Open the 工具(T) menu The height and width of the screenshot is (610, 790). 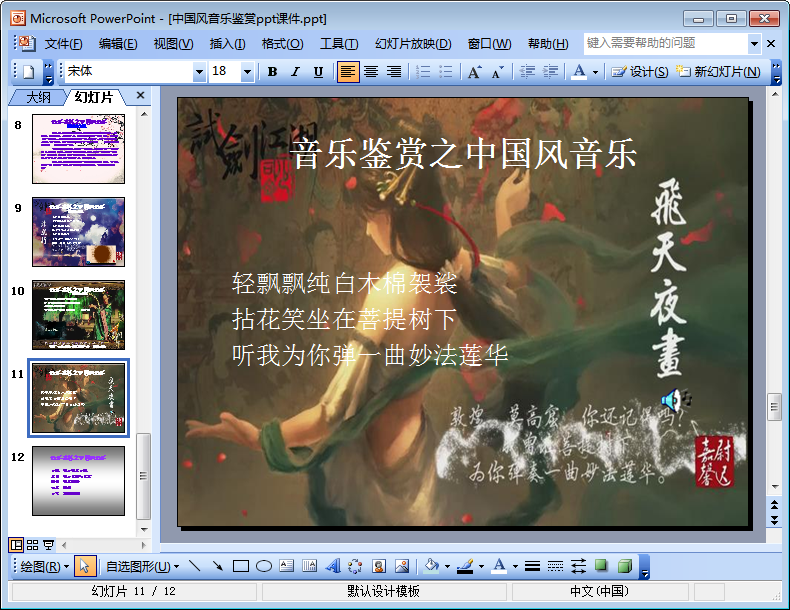click(x=339, y=44)
